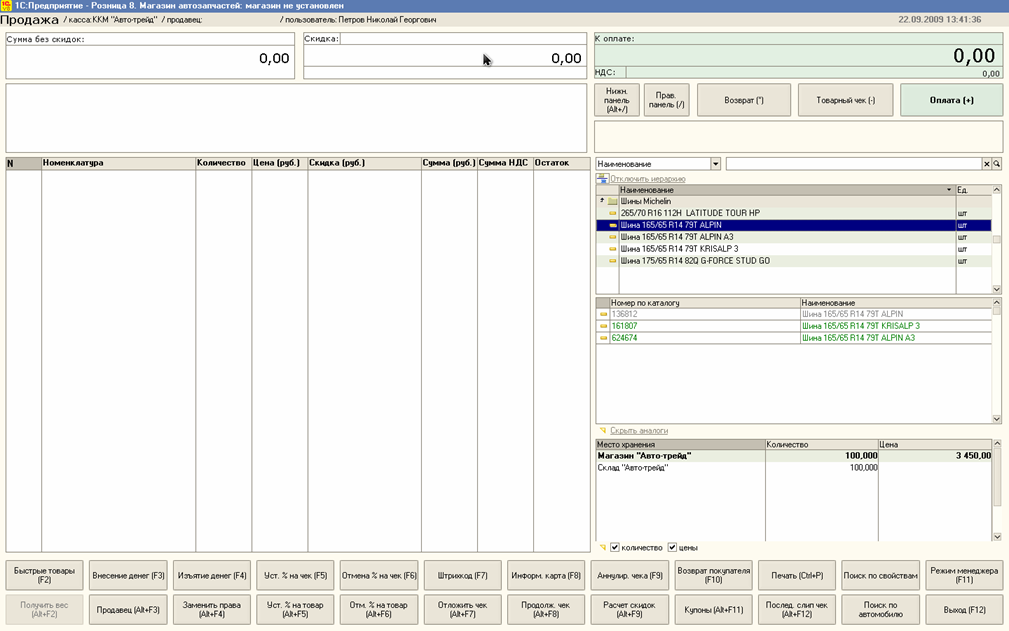Toggle the 'цены' checkbox
This screenshot has width=1009, height=631.
(672, 547)
